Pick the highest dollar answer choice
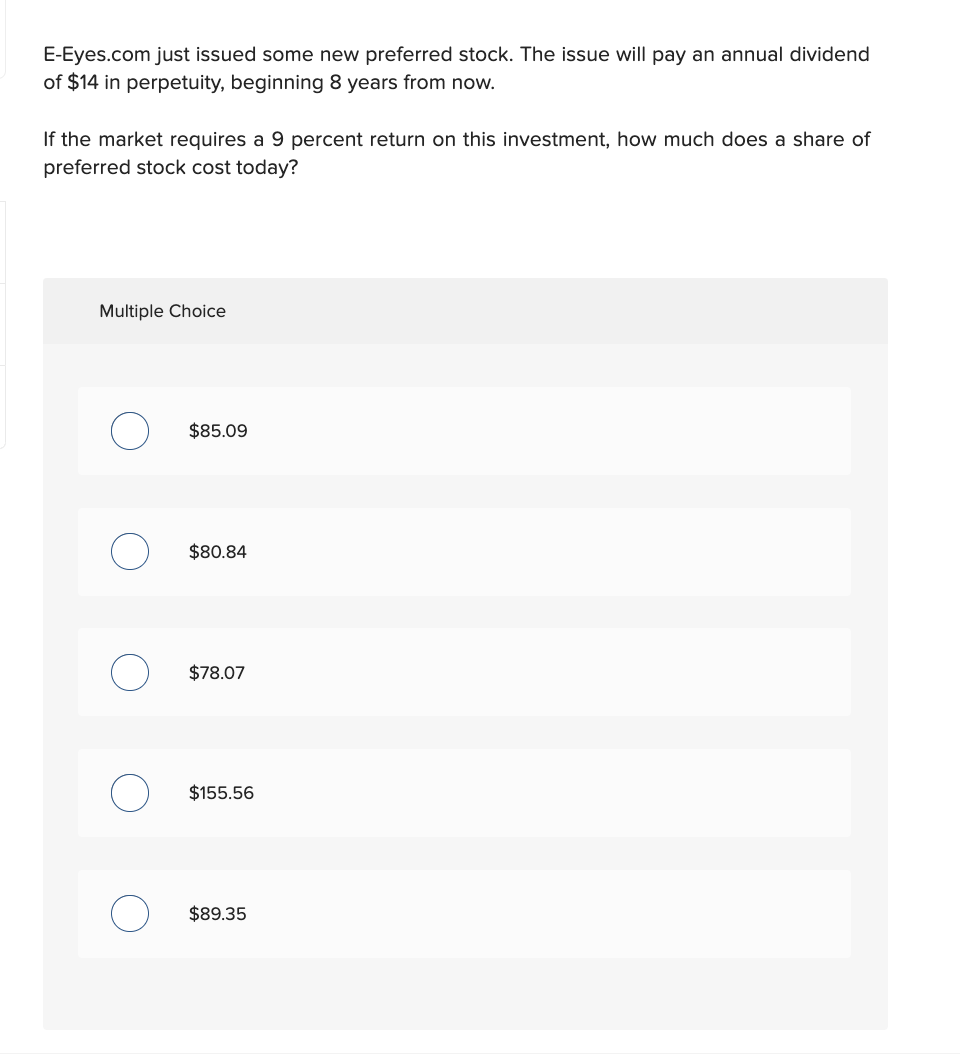Viewport: 960px width, 1060px height. 221,793
